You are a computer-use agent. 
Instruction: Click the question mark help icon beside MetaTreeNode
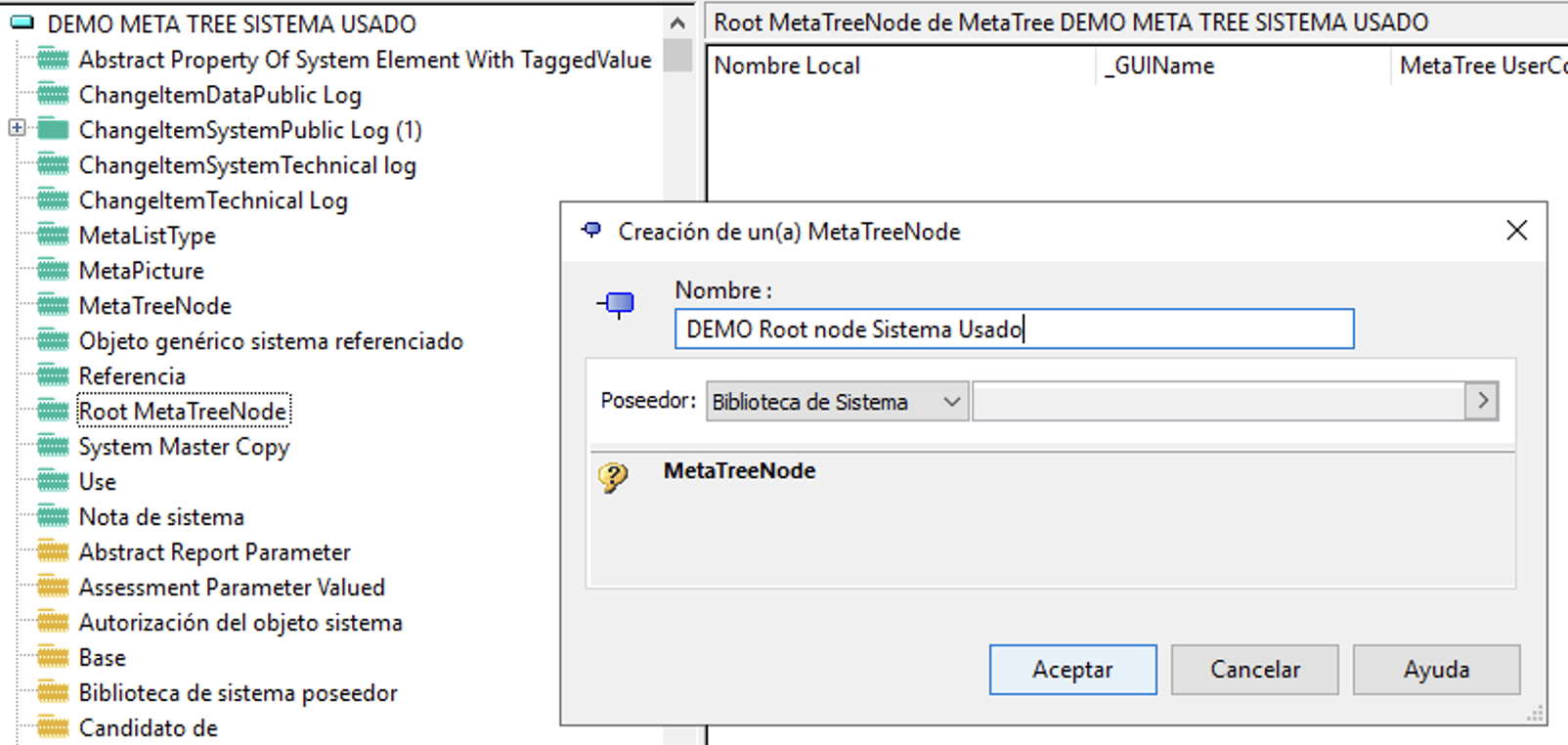pos(614,477)
